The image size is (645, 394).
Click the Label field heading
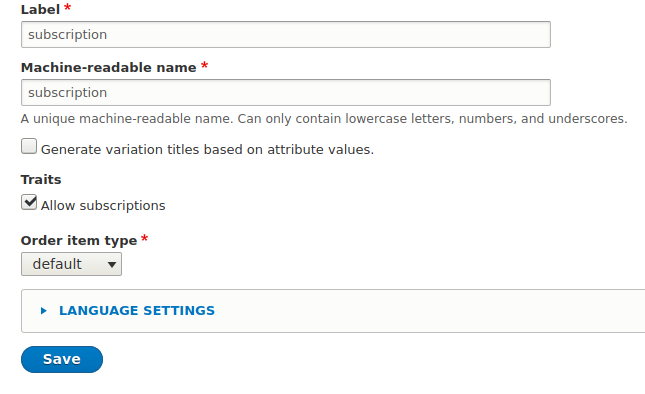tap(40, 9)
